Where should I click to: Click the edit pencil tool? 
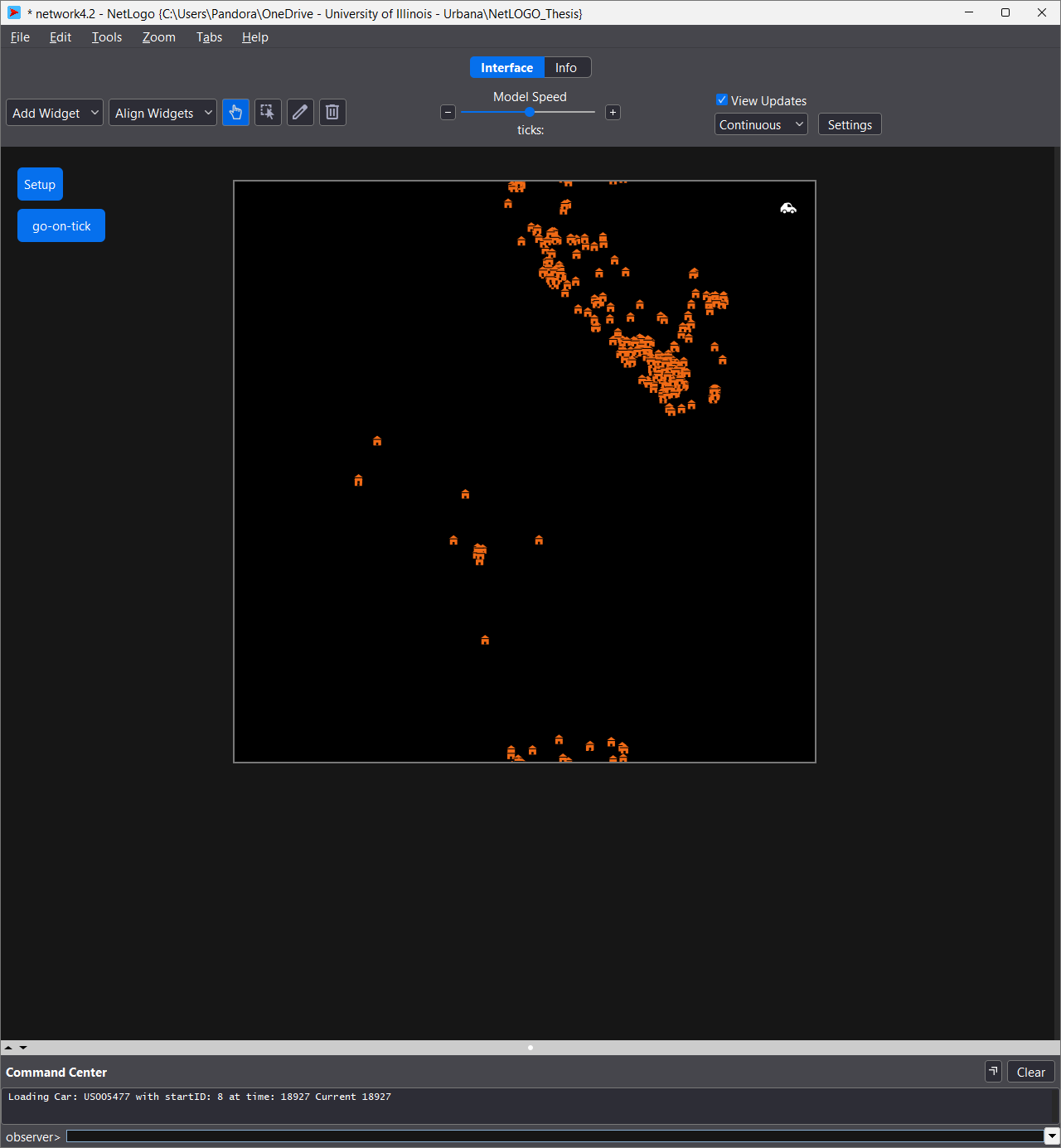pyautogui.click(x=300, y=113)
